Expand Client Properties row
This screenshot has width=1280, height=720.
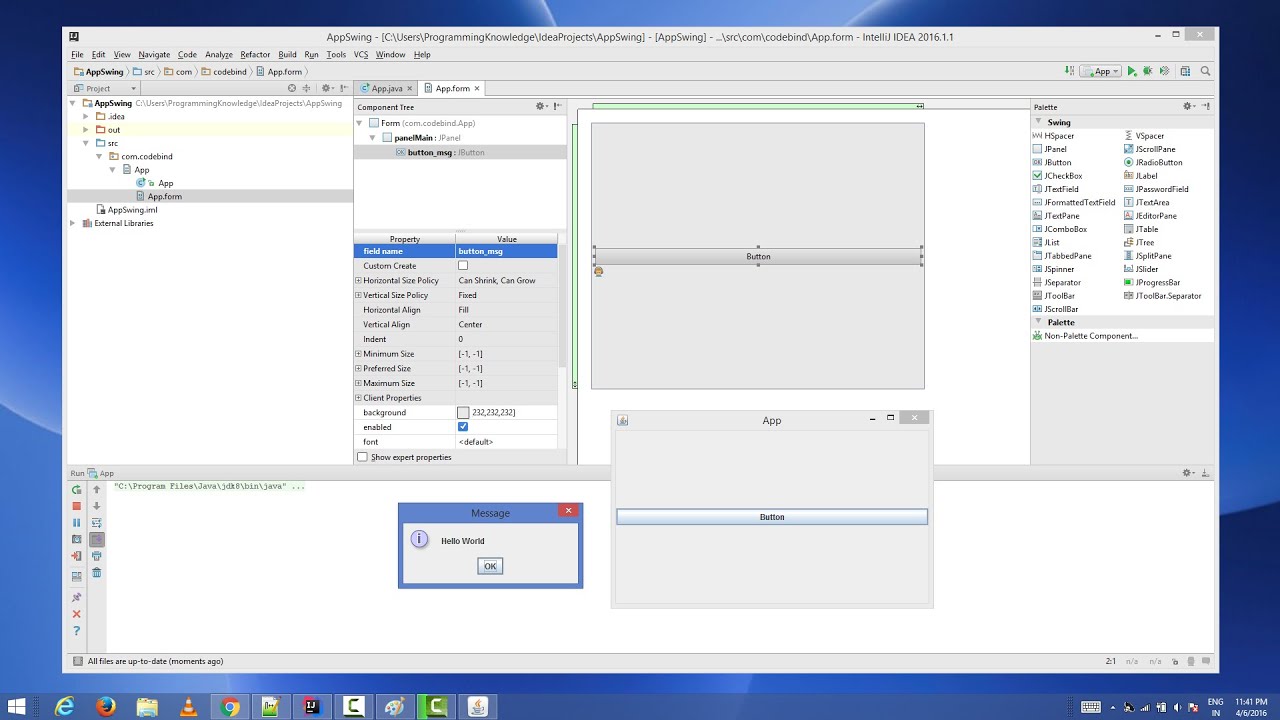tap(358, 398)
